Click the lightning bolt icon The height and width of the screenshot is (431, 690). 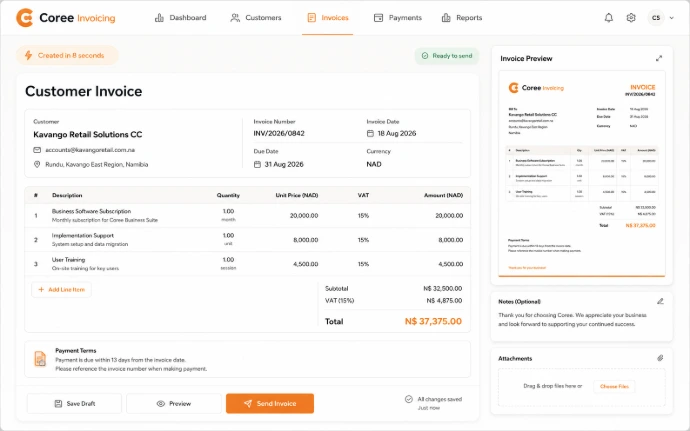(x=29, y=55)
